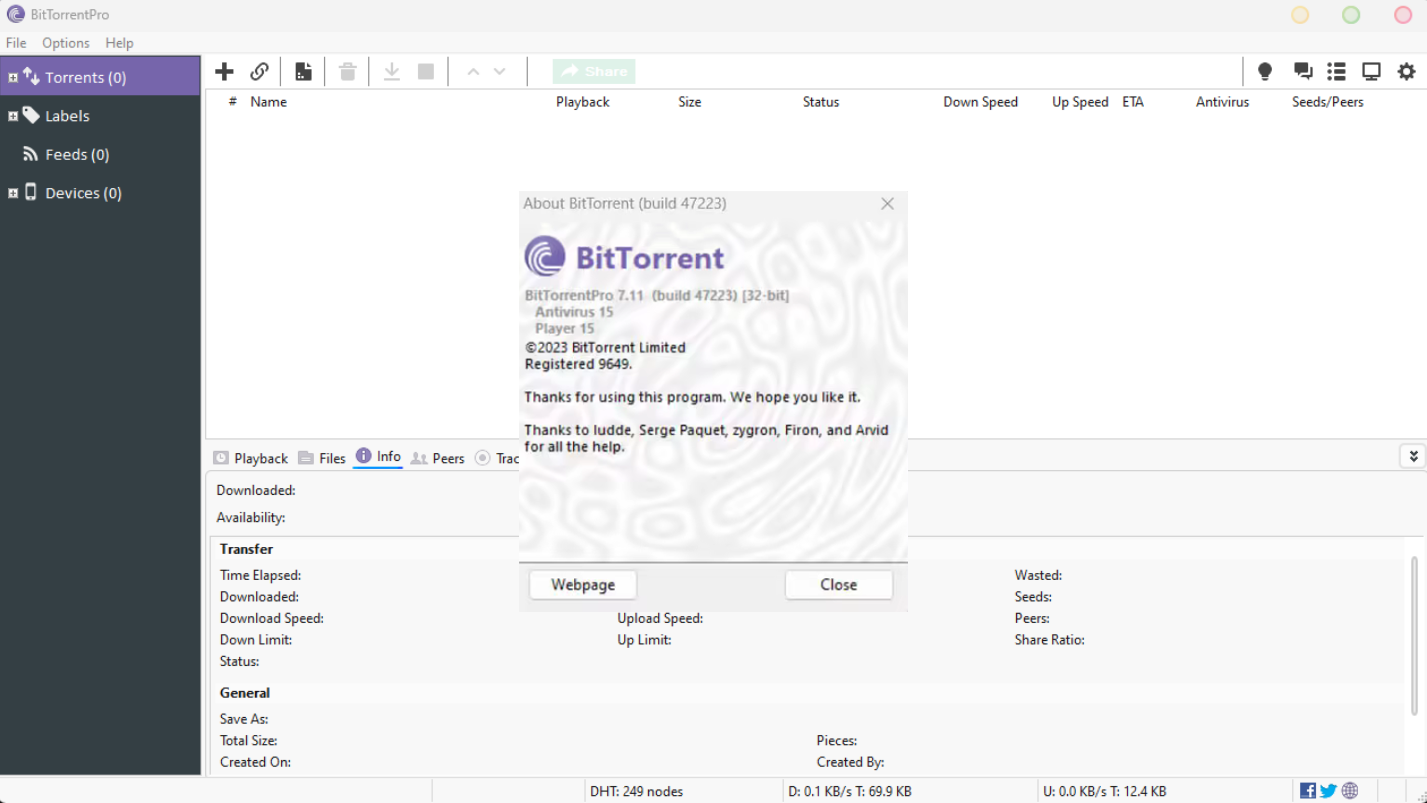1427x803 pixels.
Task: Sort by the # column header
Action: pos(232,102)
